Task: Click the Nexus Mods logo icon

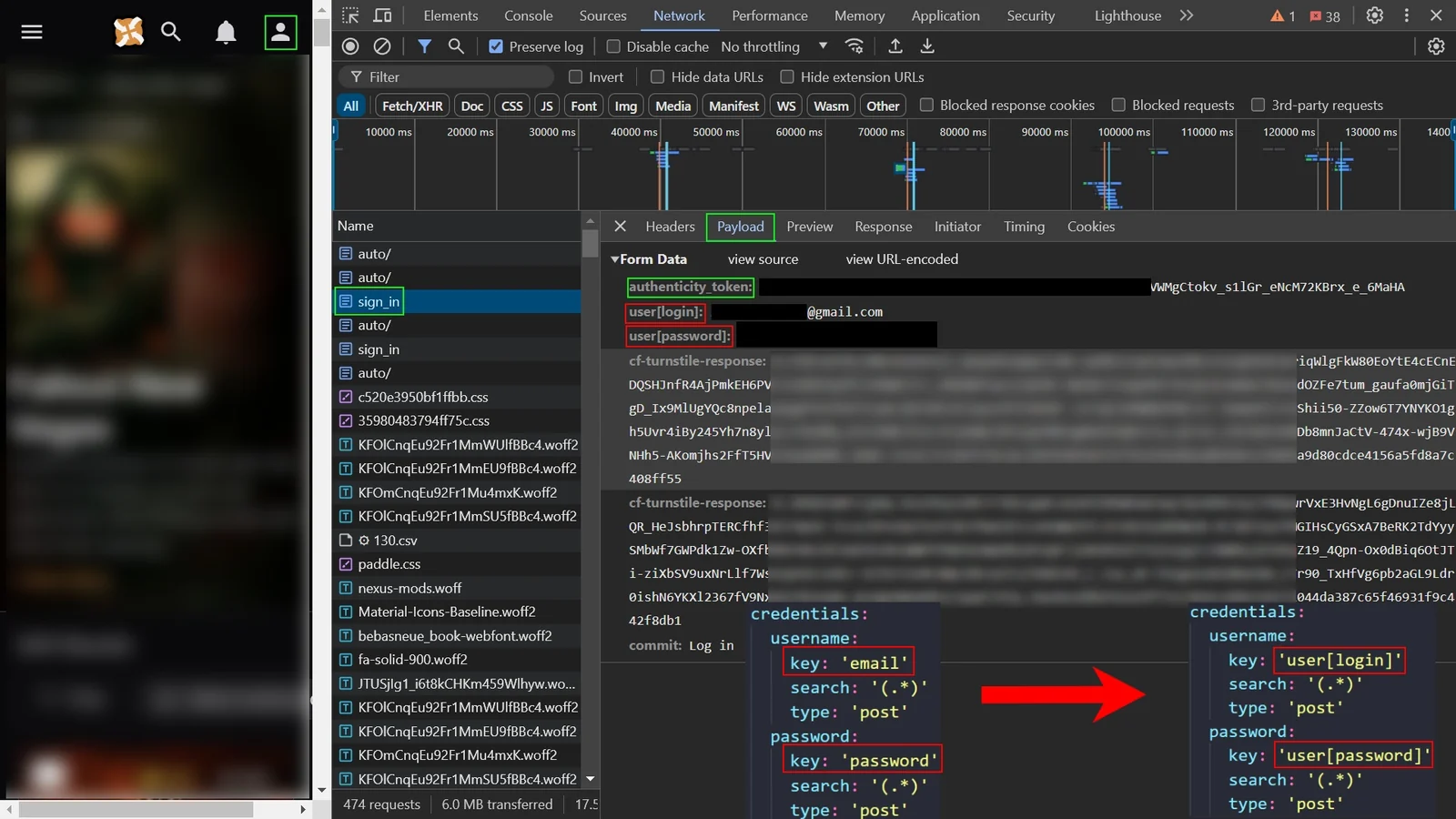Action: (x=128, y=33)
